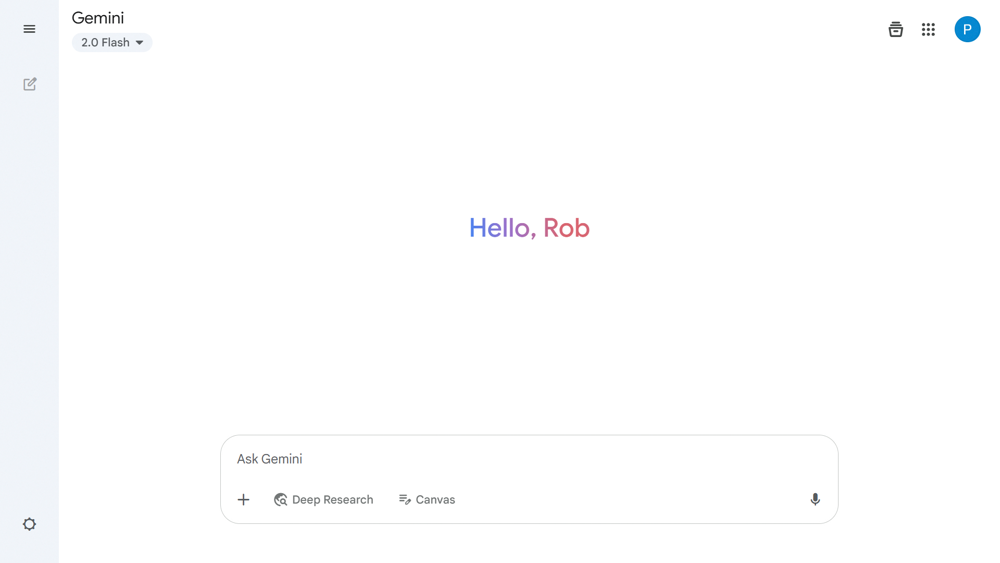Click the word 'Rob' in the greeting

[x=566, y=228]
